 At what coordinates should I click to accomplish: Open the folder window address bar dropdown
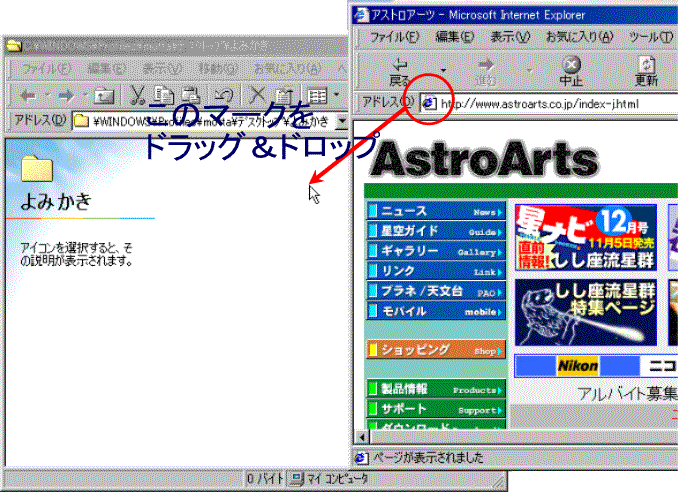pos(342,121)
